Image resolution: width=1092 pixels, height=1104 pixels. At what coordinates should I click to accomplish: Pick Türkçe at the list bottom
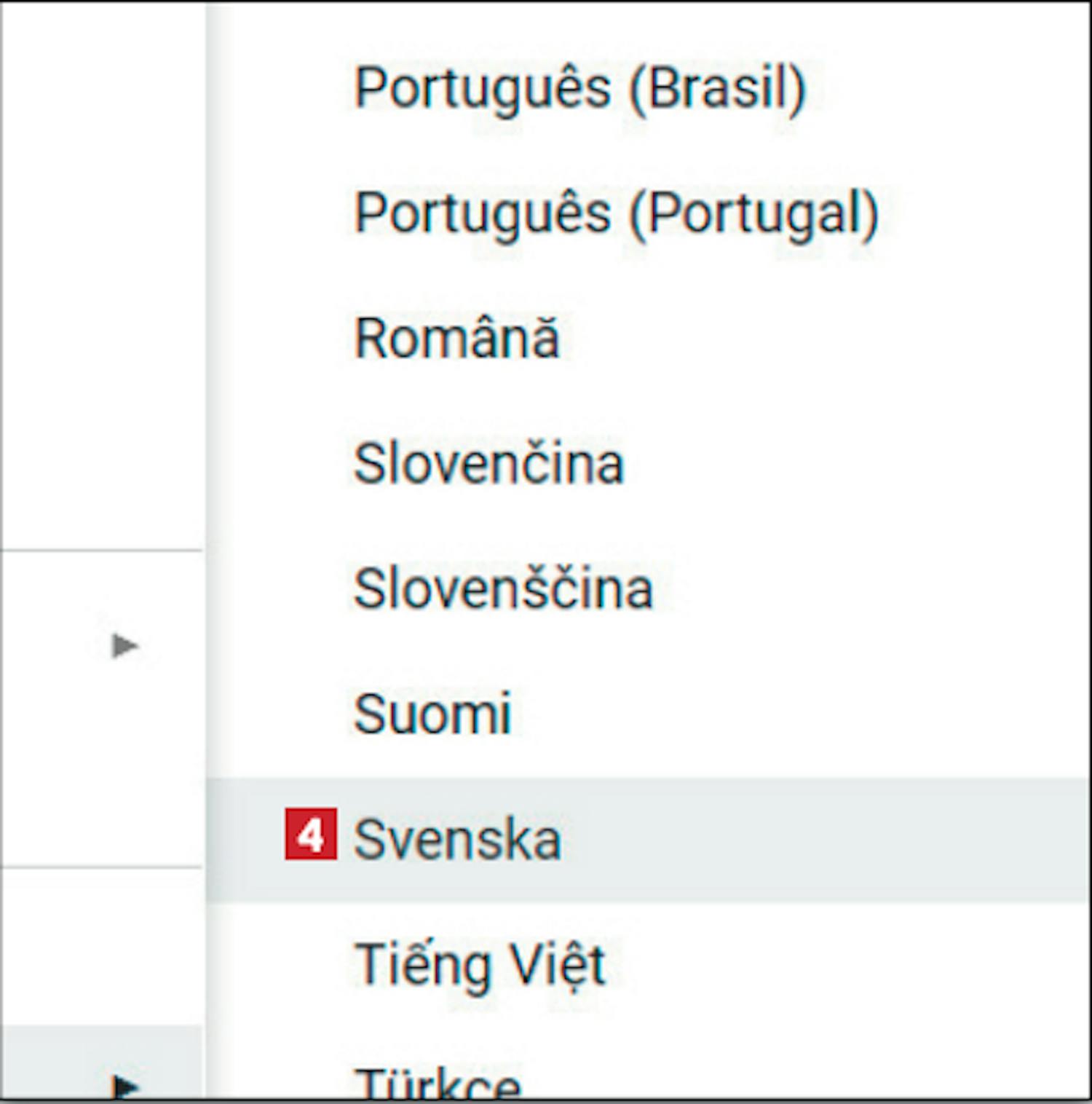tap(438, 1085)
